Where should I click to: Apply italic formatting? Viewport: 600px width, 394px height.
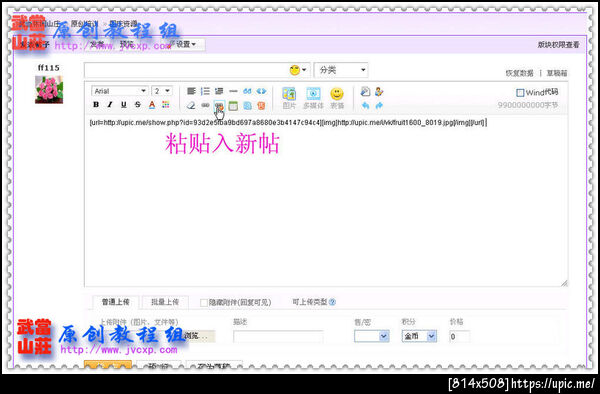[x=110, y=104]
